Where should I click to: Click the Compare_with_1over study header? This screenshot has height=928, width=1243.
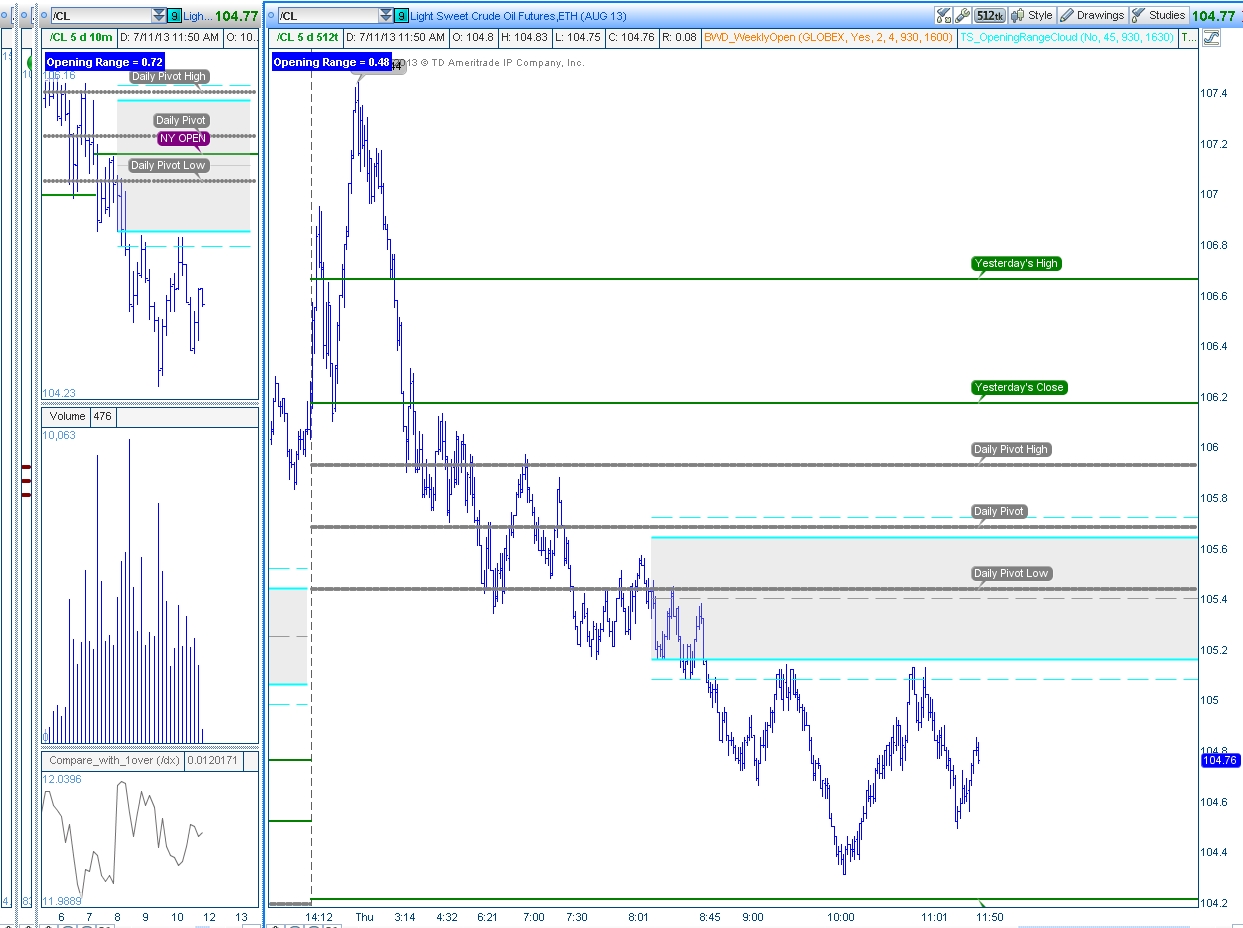point(114,760)
